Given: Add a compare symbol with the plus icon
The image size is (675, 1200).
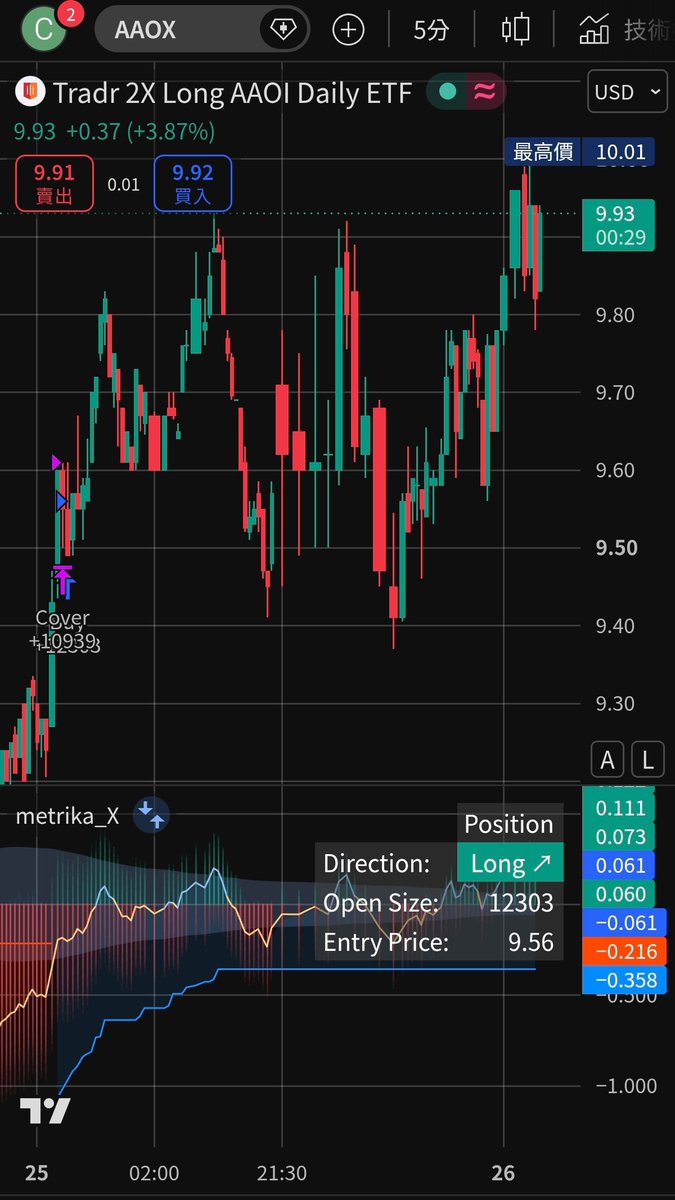Looking at the screenshot, I should pyautogui.click(x=348, y=30).
